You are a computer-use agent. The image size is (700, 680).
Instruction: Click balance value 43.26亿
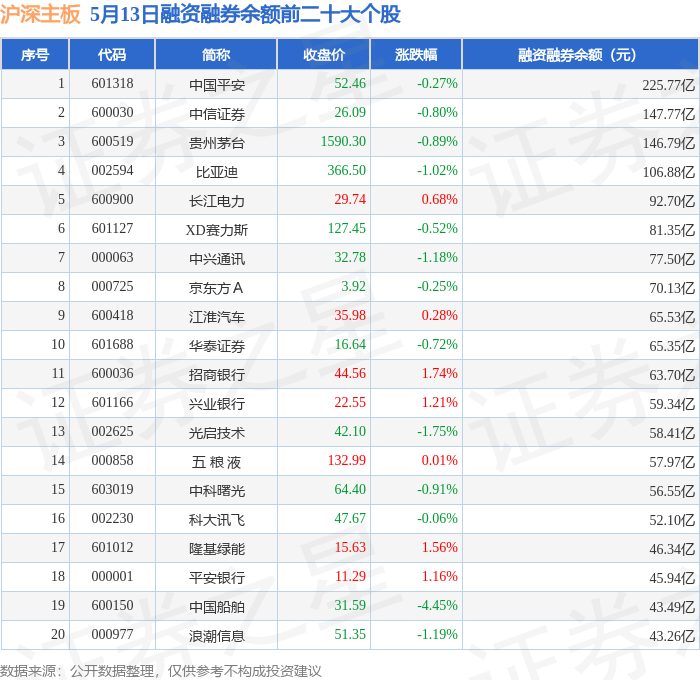point(672,636)
